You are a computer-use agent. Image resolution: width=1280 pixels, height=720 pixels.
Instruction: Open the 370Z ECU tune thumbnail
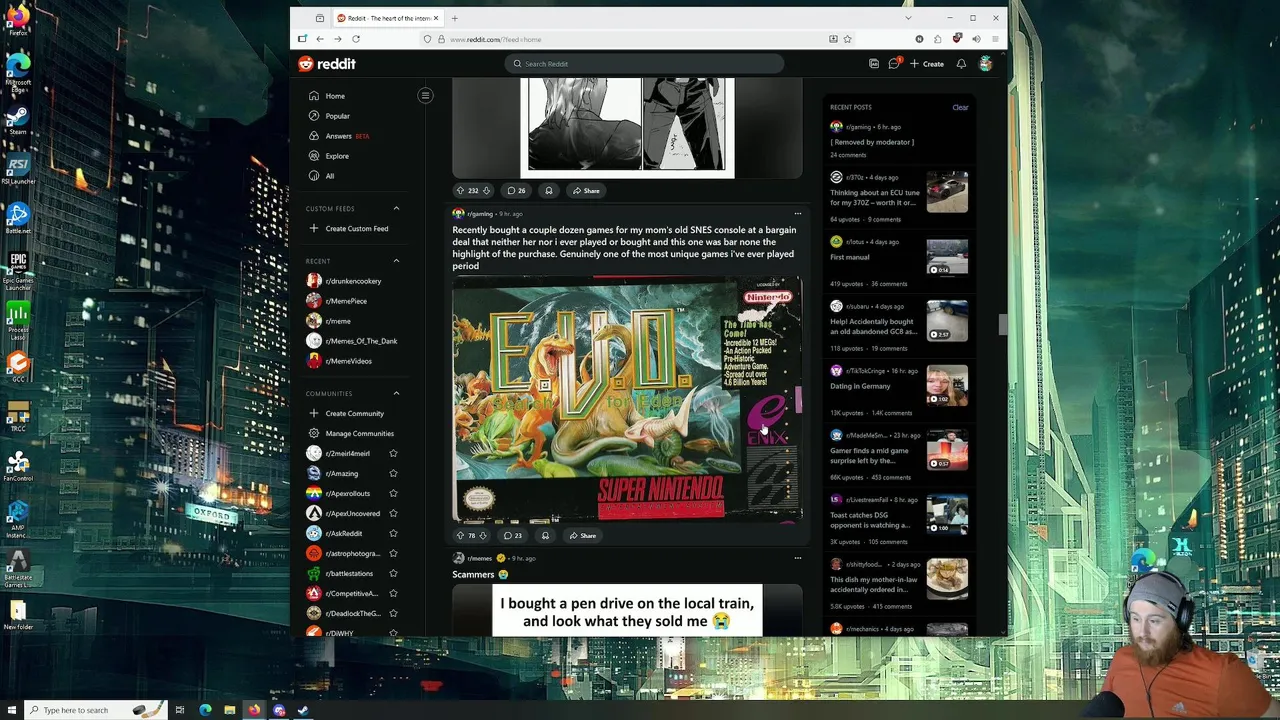point(947,192)
